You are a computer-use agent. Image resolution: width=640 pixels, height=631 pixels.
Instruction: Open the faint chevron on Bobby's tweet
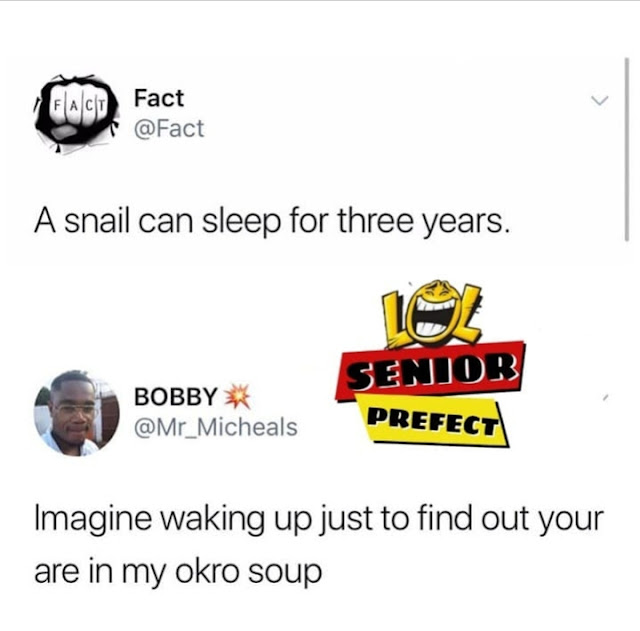(605, 397)
